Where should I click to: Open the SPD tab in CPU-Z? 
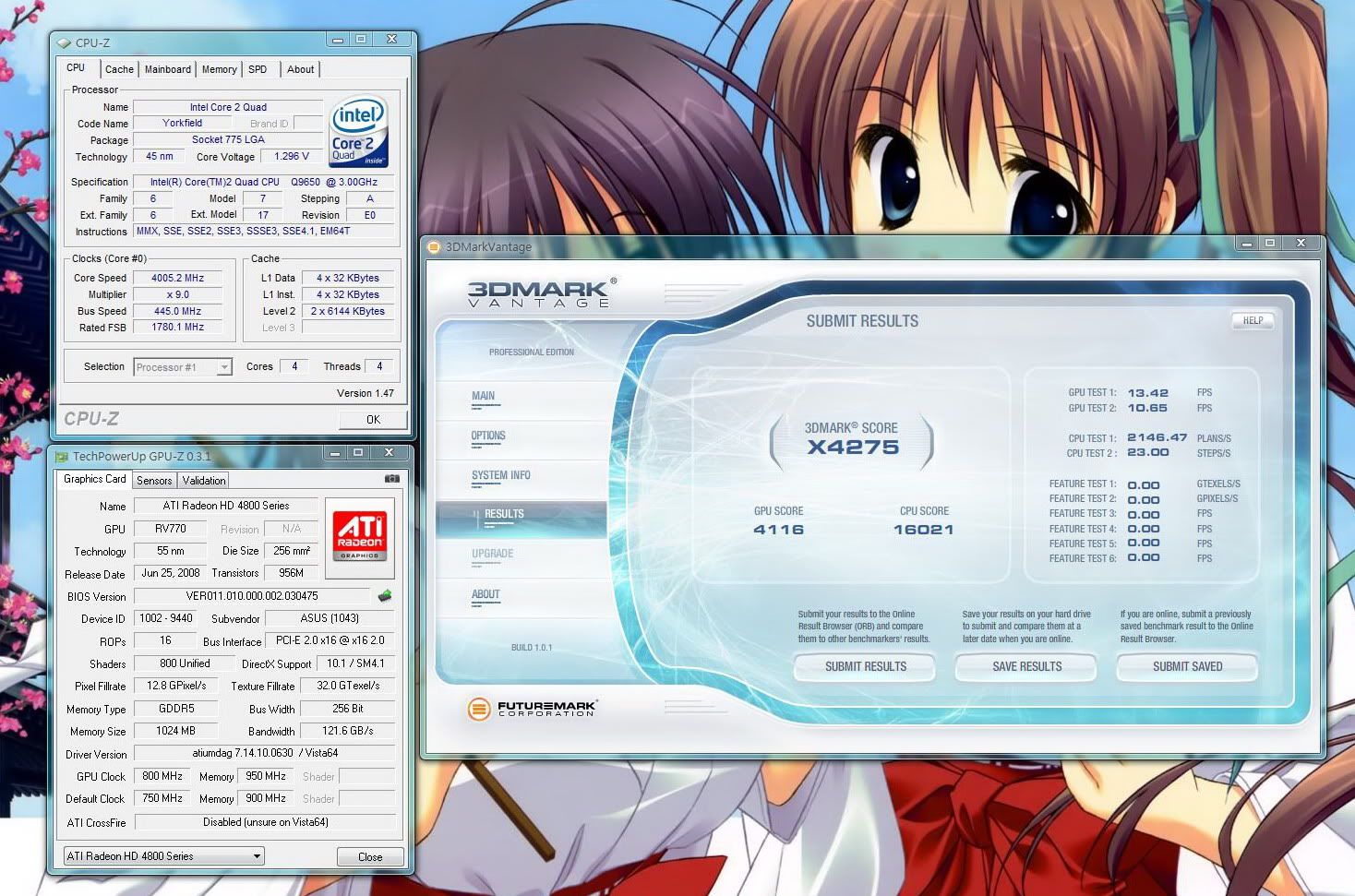pos(258,69)
